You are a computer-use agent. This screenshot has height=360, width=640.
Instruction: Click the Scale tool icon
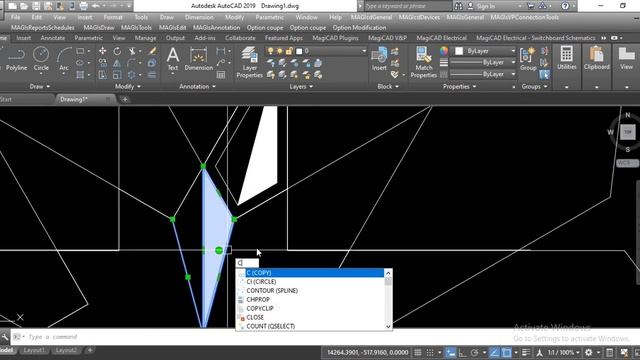point(117,75)
